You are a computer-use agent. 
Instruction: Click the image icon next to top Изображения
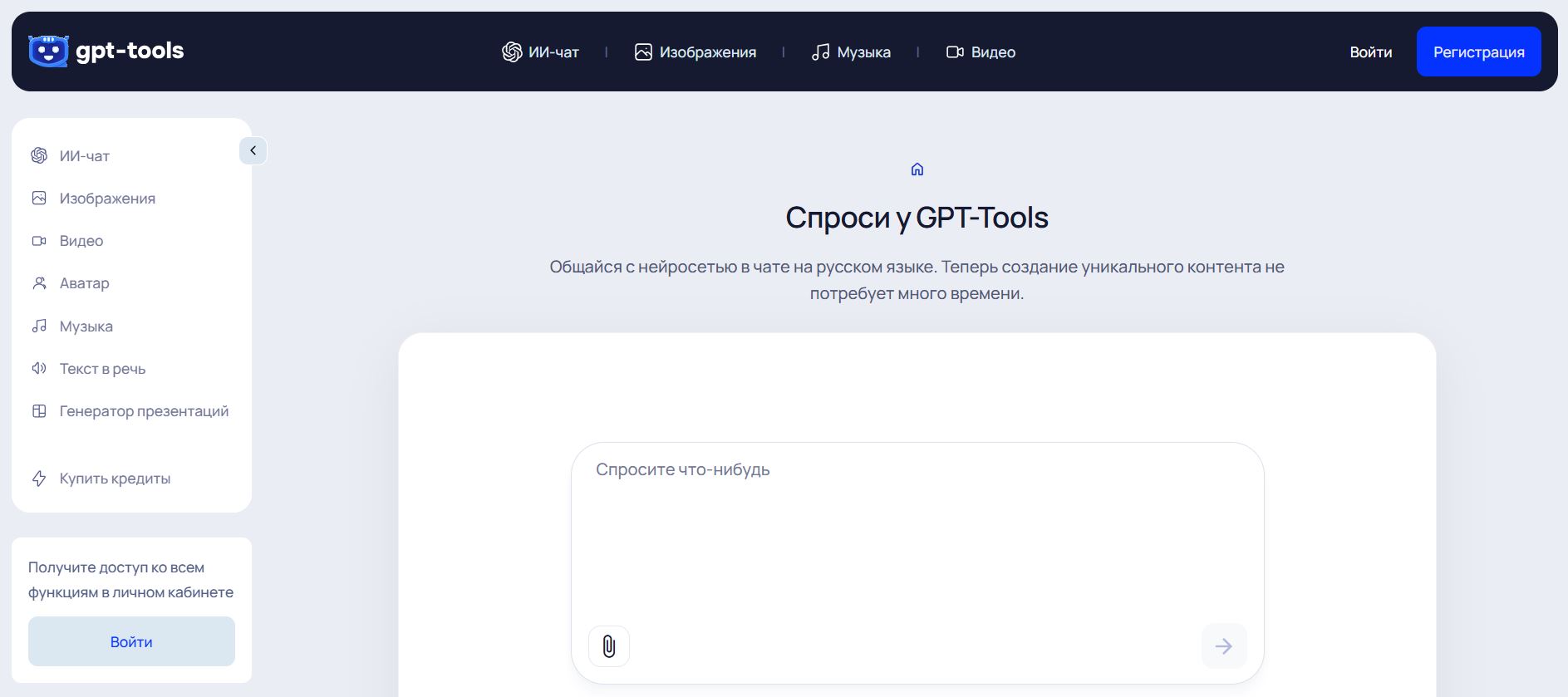point(643,52)
